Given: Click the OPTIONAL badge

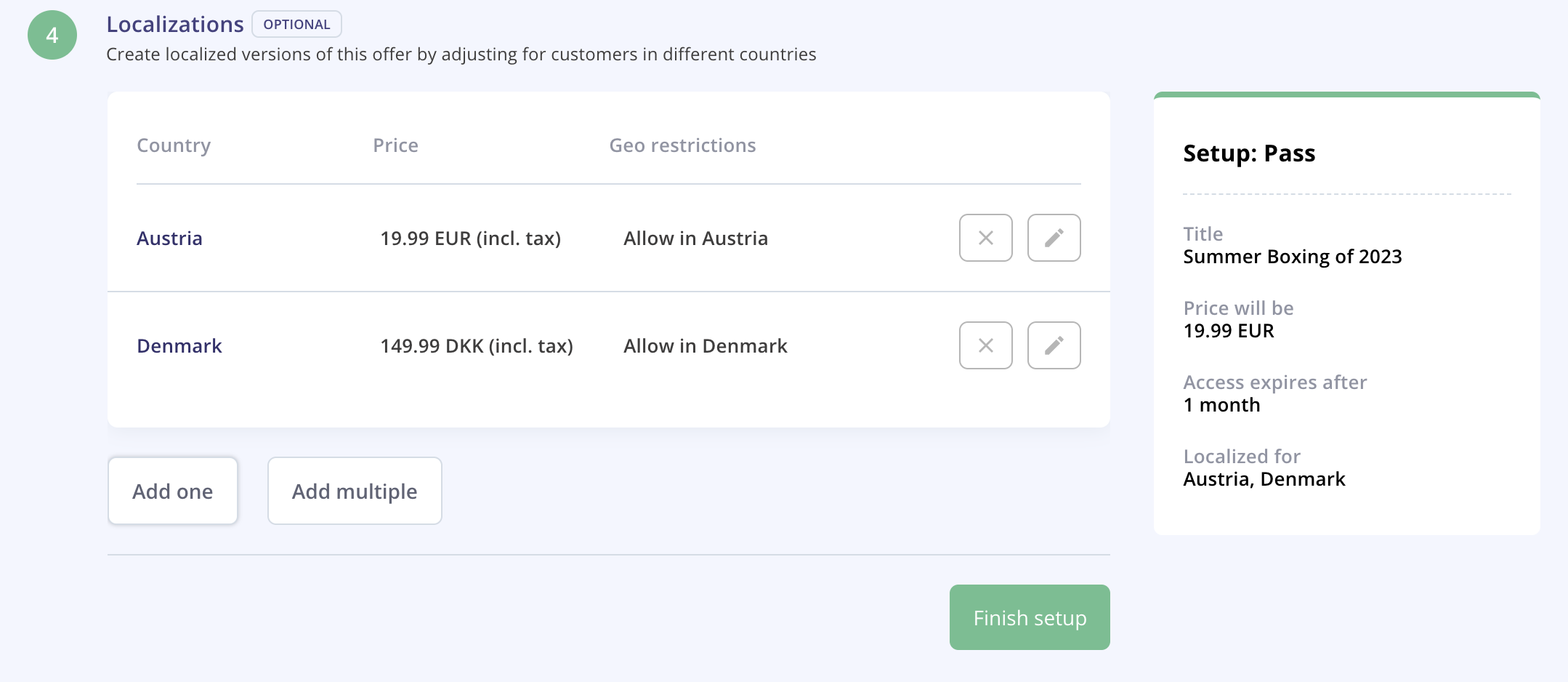Looking at the screenshot, I should (x=296, y=24).
